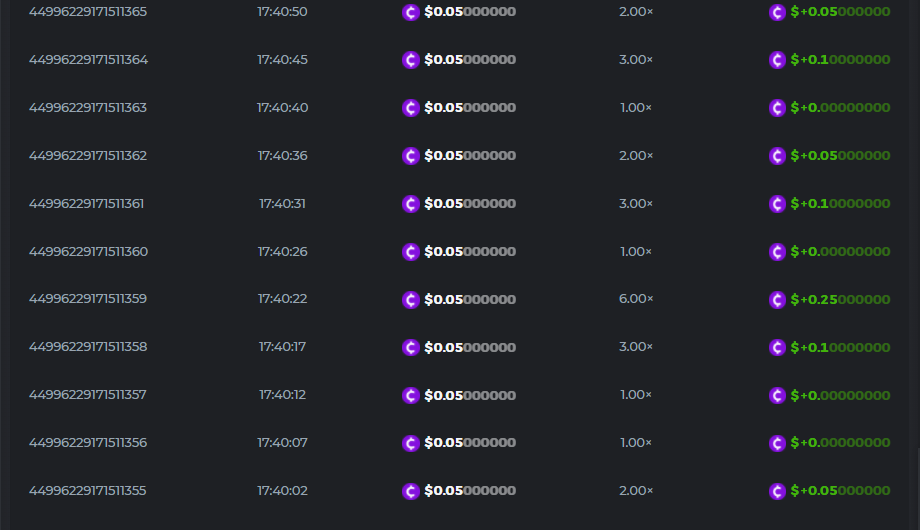
Task: Open bet ID ending in 511357
Action: coord(88,395)
